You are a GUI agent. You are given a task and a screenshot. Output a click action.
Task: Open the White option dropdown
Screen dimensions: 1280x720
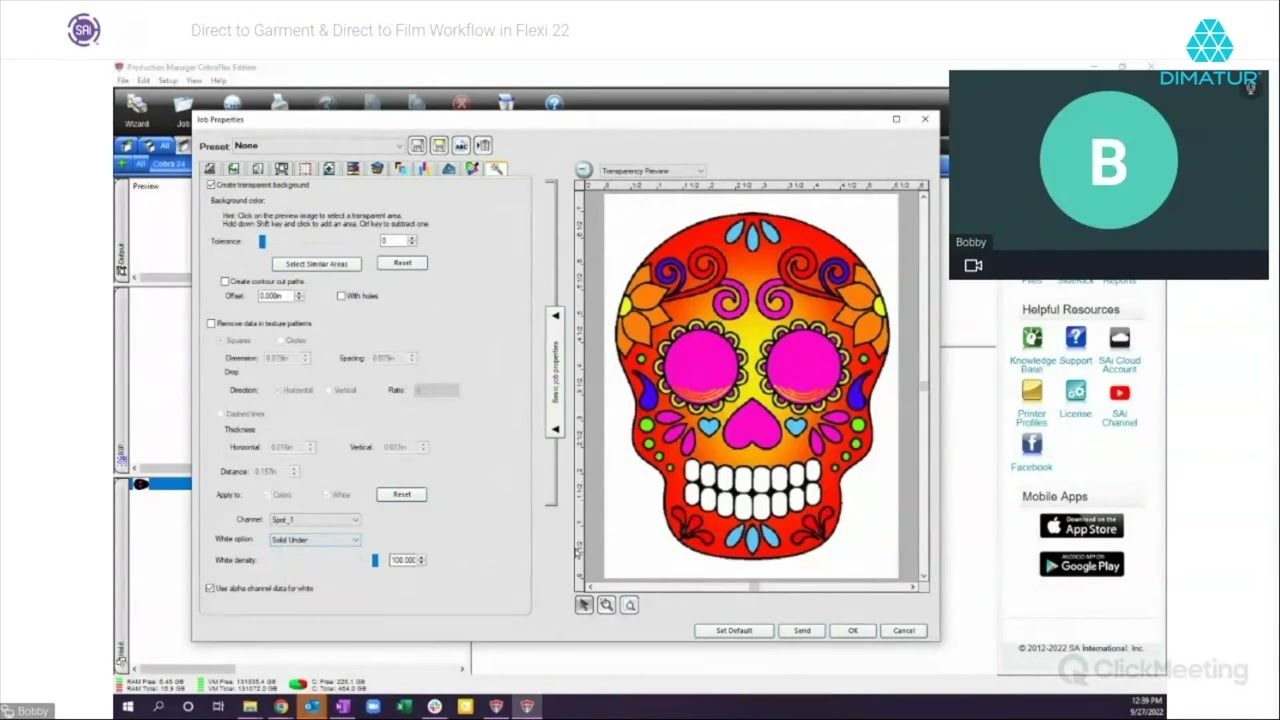tap(315, 540)
